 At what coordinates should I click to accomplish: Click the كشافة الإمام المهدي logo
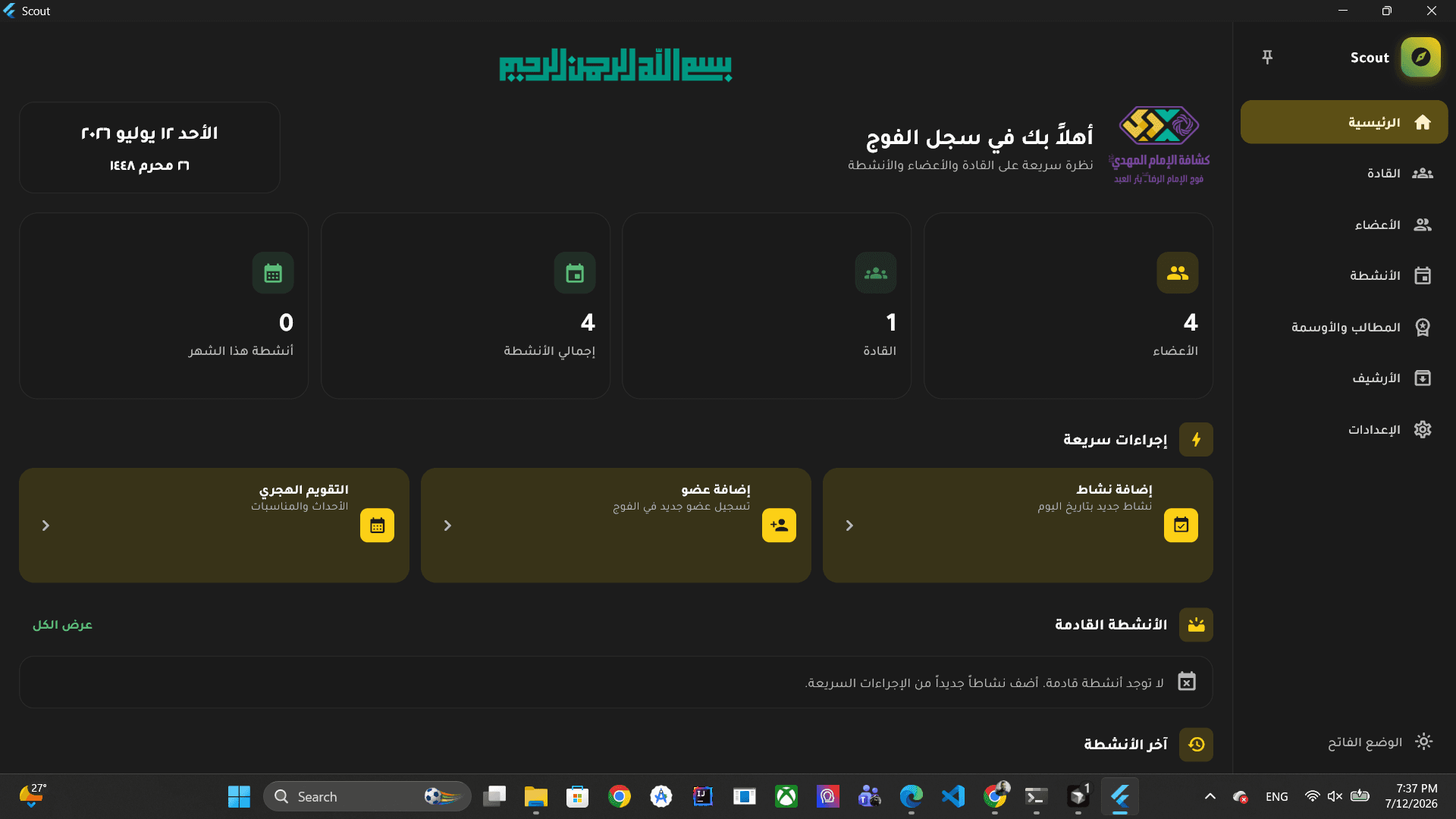pyautogui.click(x=1159, y=145)
